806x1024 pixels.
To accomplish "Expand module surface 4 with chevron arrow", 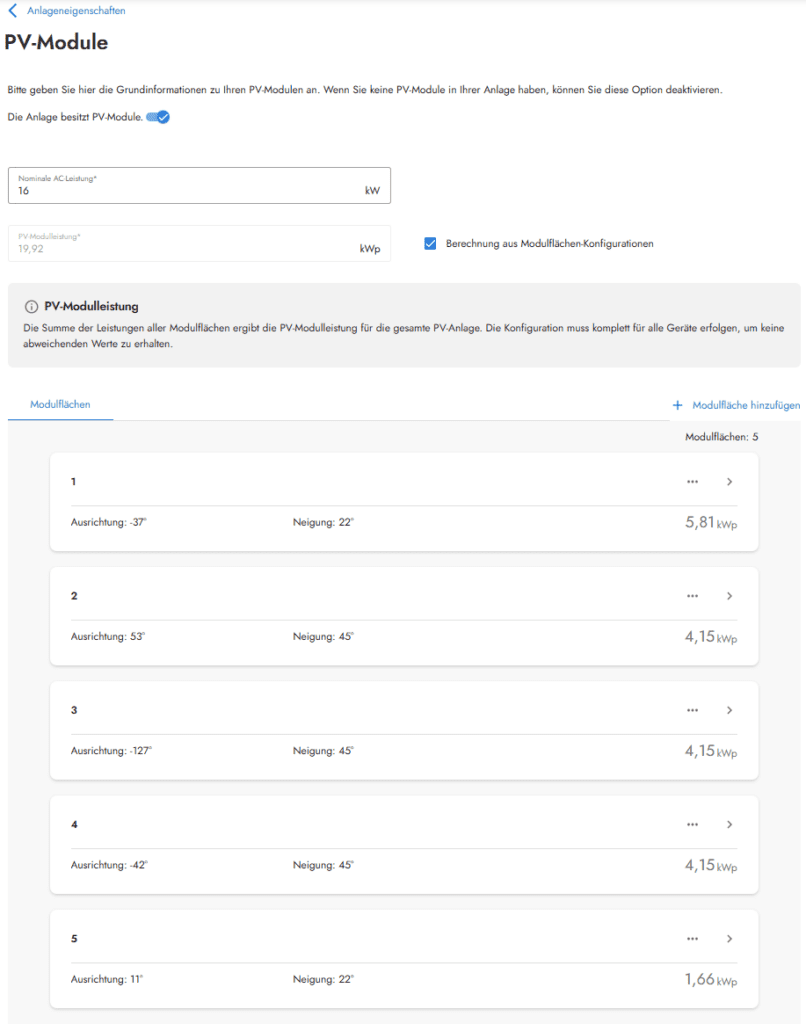I will pyautogui.click(x=730, y=825).
